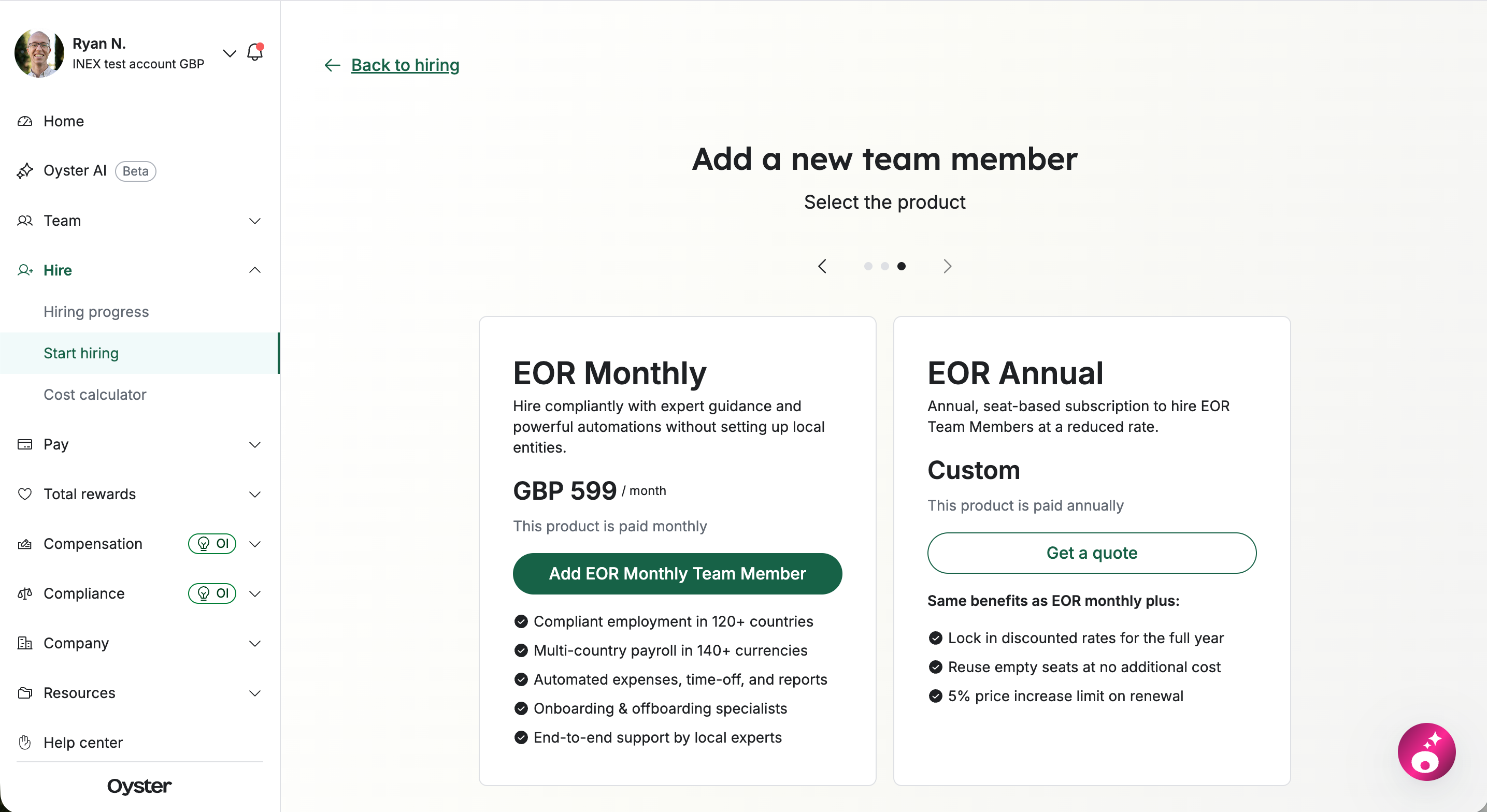The image size is (1487, 812).
Task: Click the Oyster AI sparkle icon
Action: (25, 171)
